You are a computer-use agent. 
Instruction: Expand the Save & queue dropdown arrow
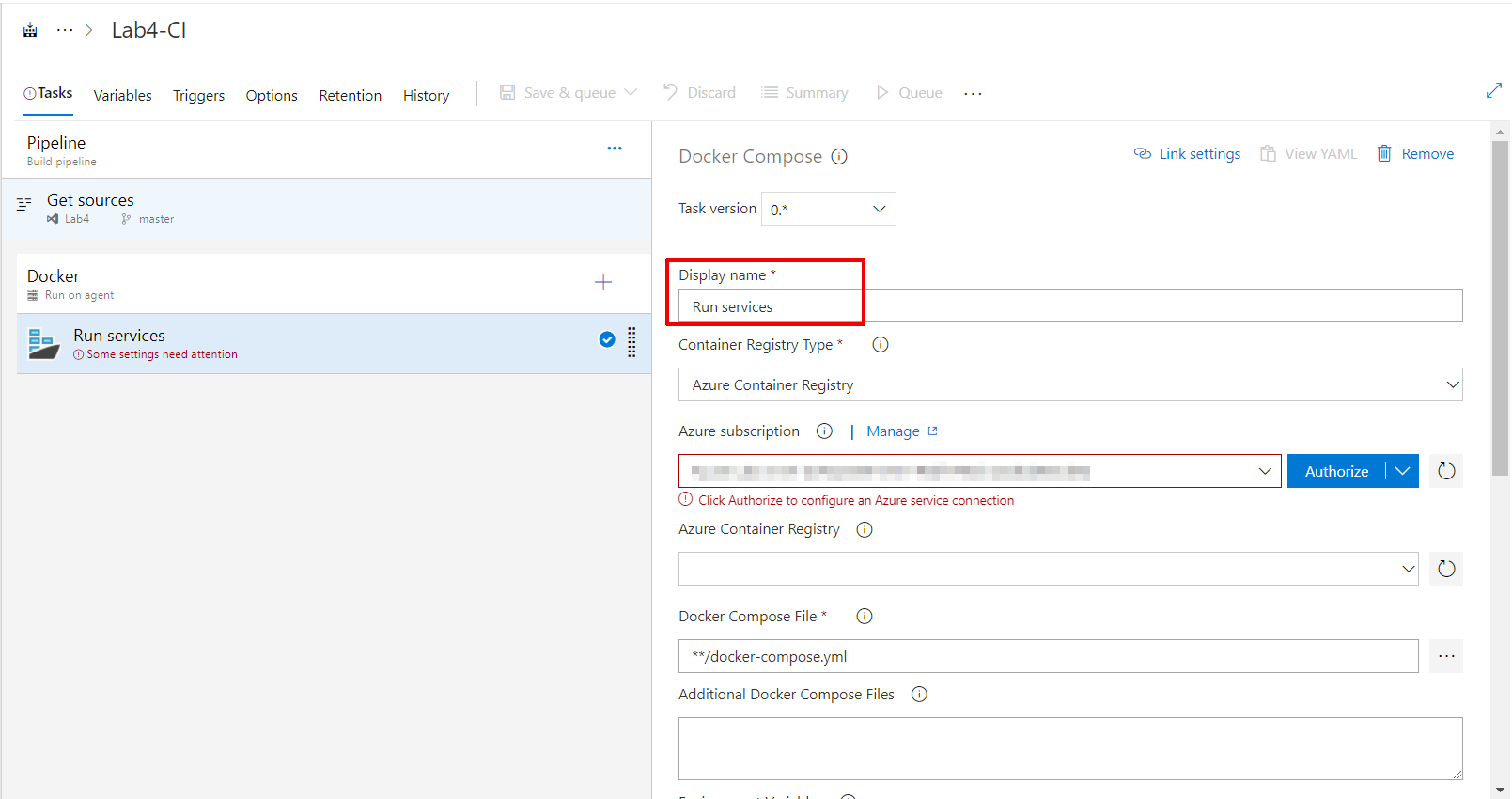click(x=631, y=92)
